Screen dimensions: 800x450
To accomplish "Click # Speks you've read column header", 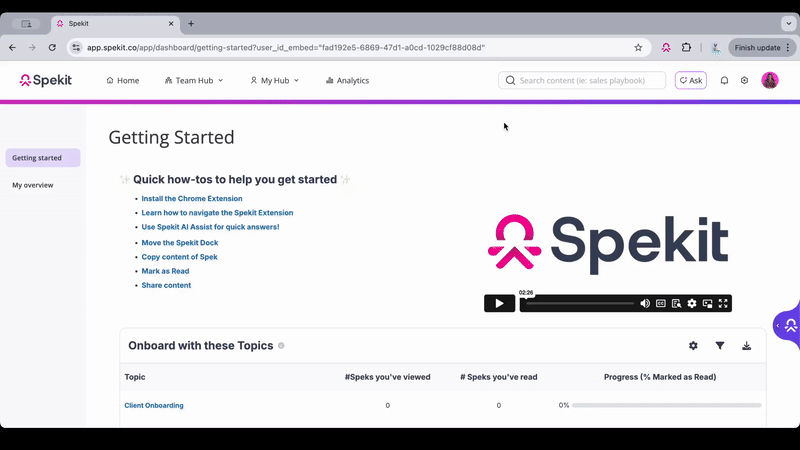I will [498, 377].
